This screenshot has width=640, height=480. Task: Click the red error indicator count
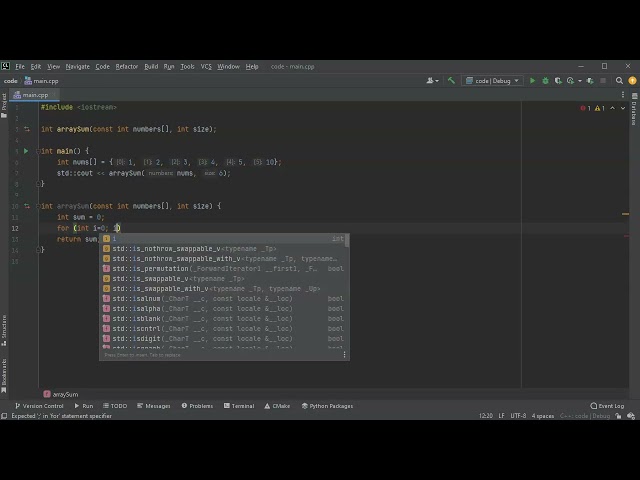(585, 108)
